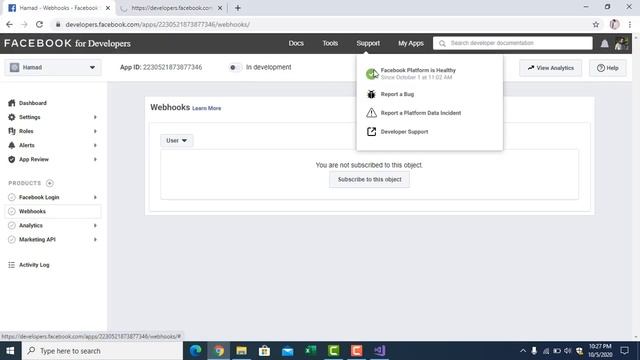Screen dimensions: 640x360
Task: Open the Docs menu
Action: 296,43
